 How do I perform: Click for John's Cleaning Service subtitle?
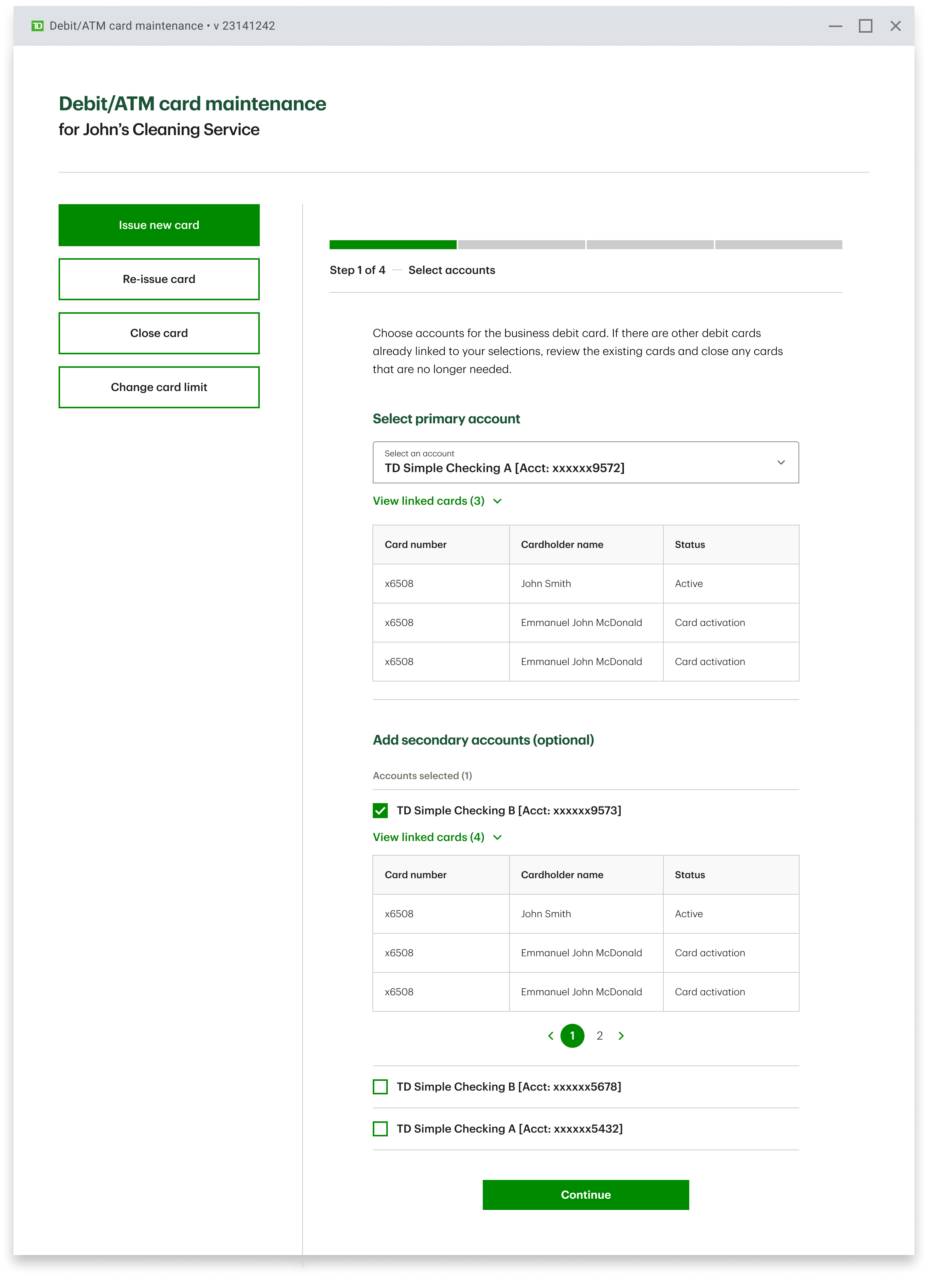click(159, 129)
